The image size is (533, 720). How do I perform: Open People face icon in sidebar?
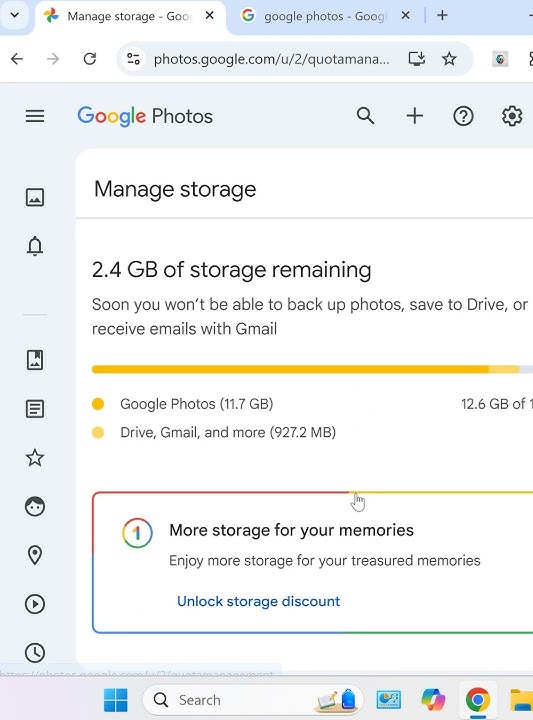click(35, 506)
